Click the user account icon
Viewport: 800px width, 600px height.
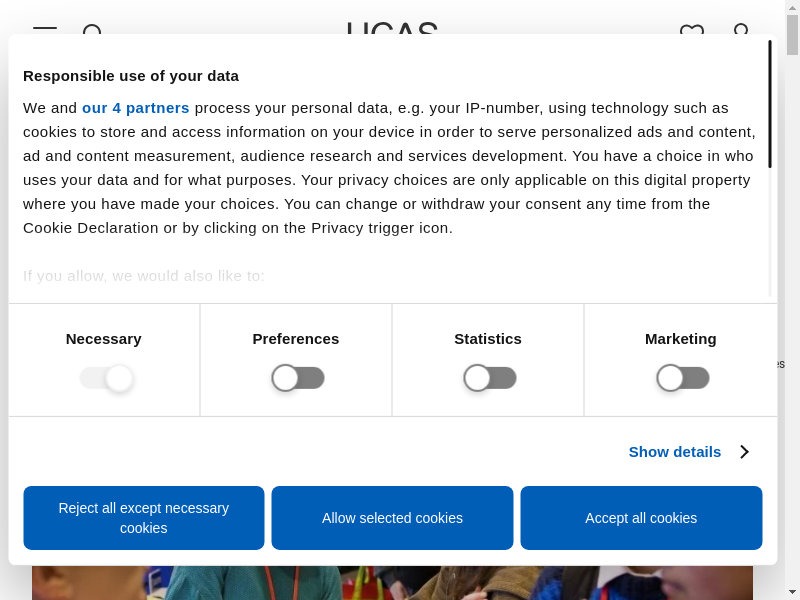[741, 30]
